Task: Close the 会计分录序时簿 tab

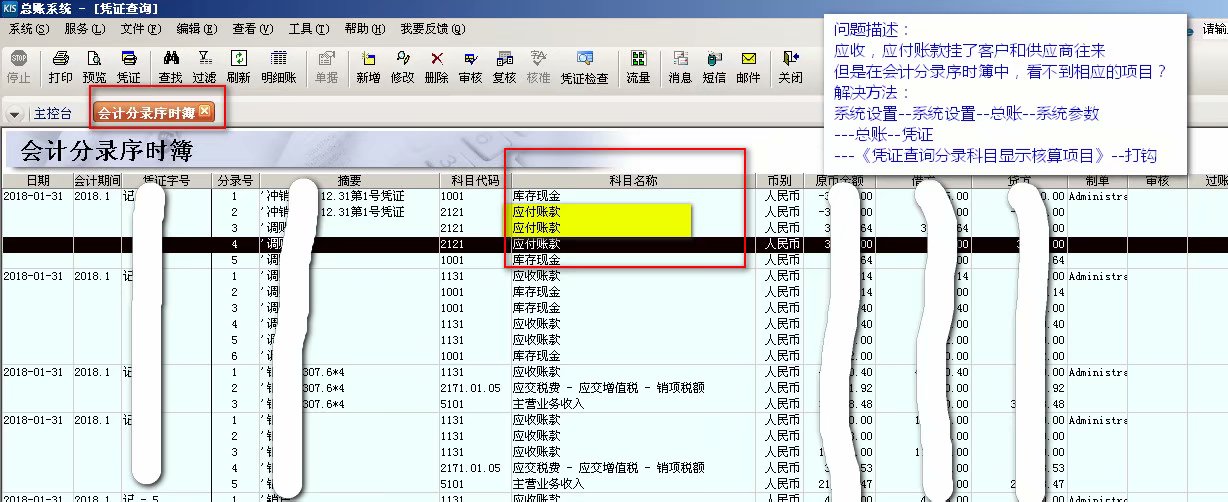Action: pyautogui.click(x=205, y=111)
